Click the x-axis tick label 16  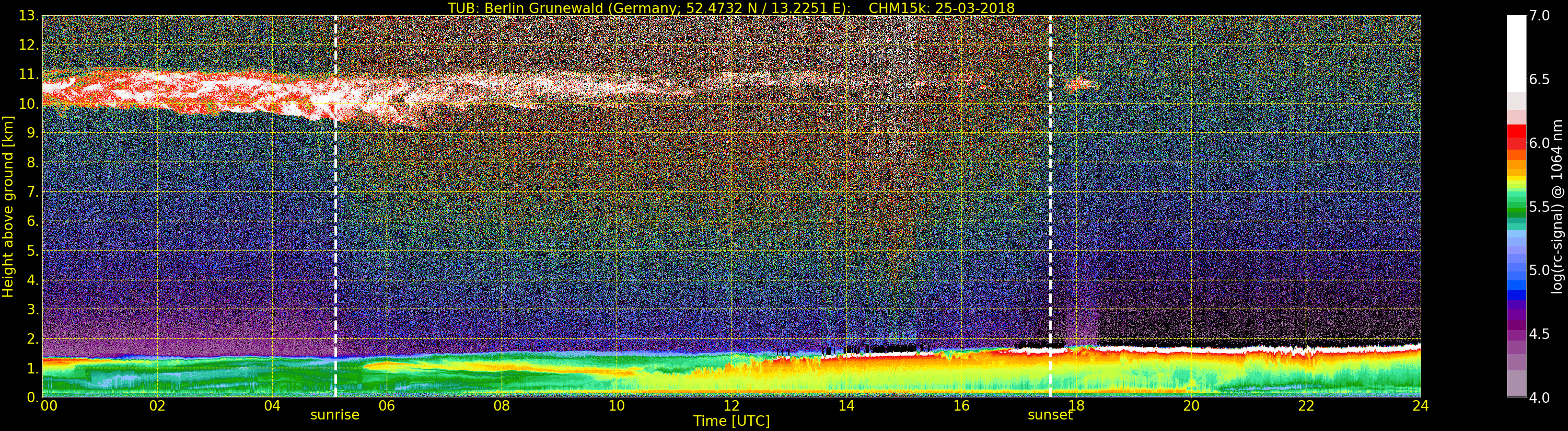coord(961,406)
